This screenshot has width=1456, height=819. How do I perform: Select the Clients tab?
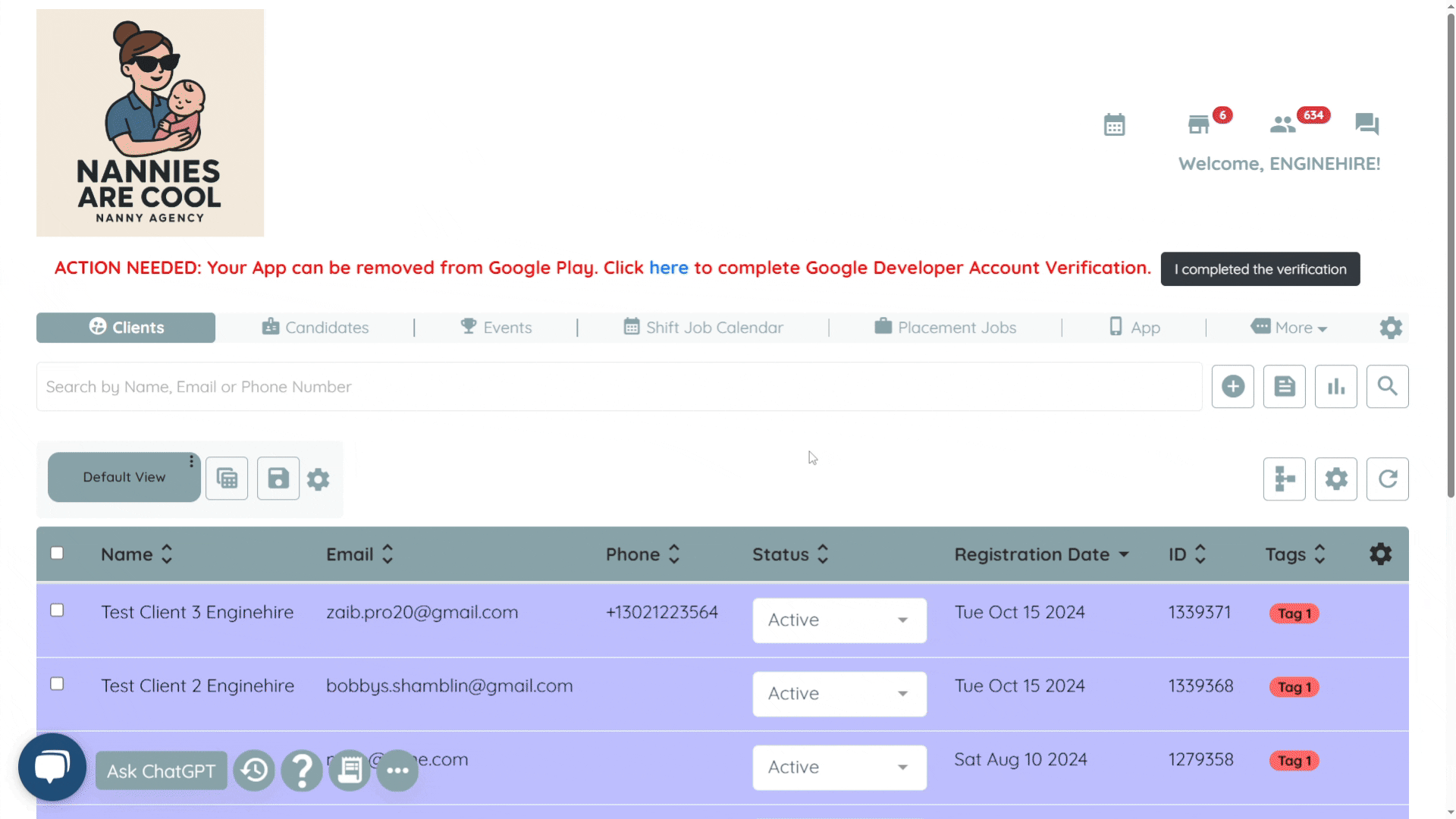[x=126, y=328]
